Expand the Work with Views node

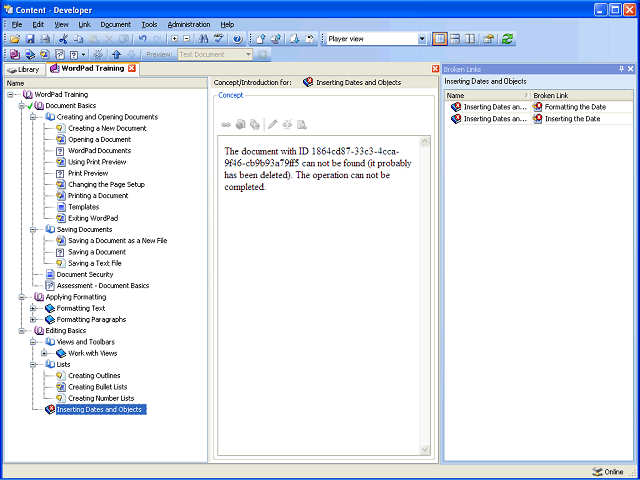[44, 353]
